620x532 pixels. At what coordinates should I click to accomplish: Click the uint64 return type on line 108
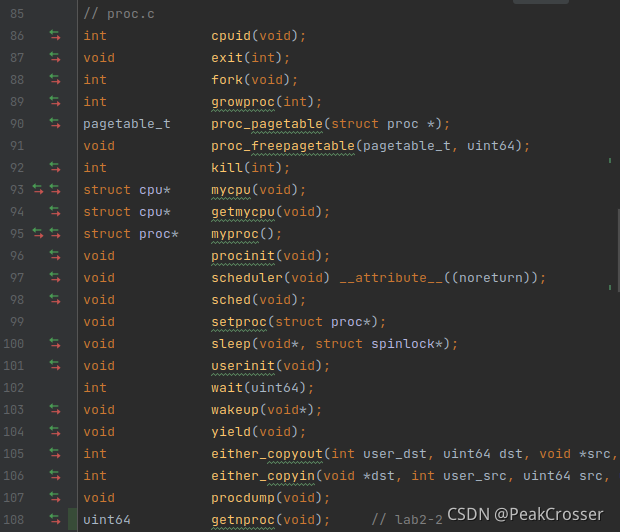pos(107,520)
